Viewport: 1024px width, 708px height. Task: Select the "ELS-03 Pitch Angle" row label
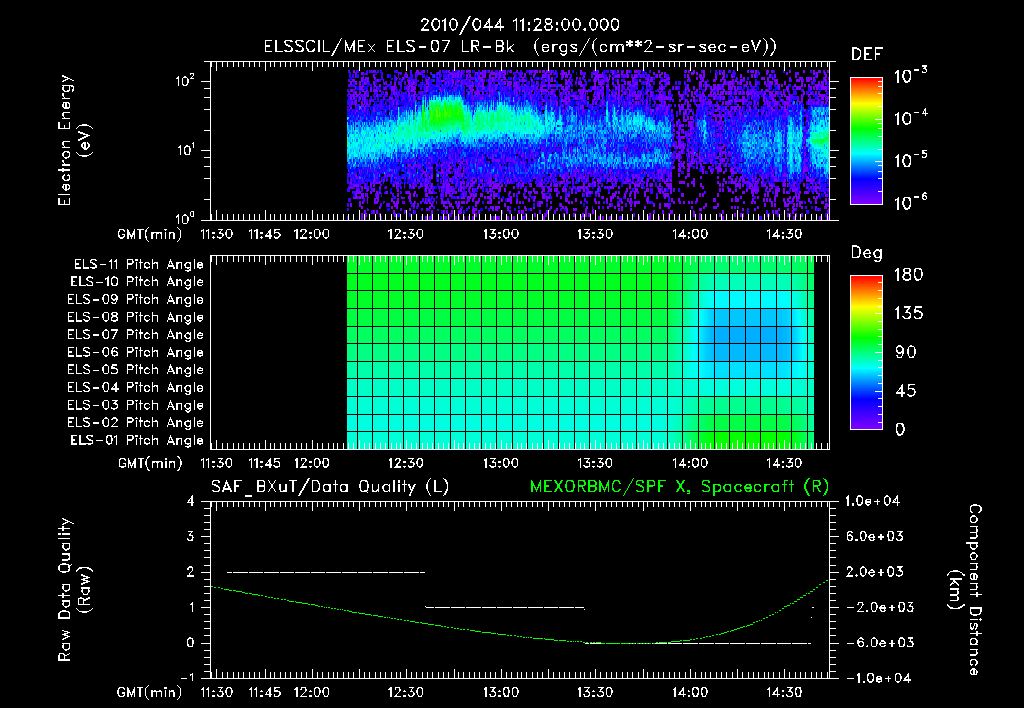(x=136, y=405)
